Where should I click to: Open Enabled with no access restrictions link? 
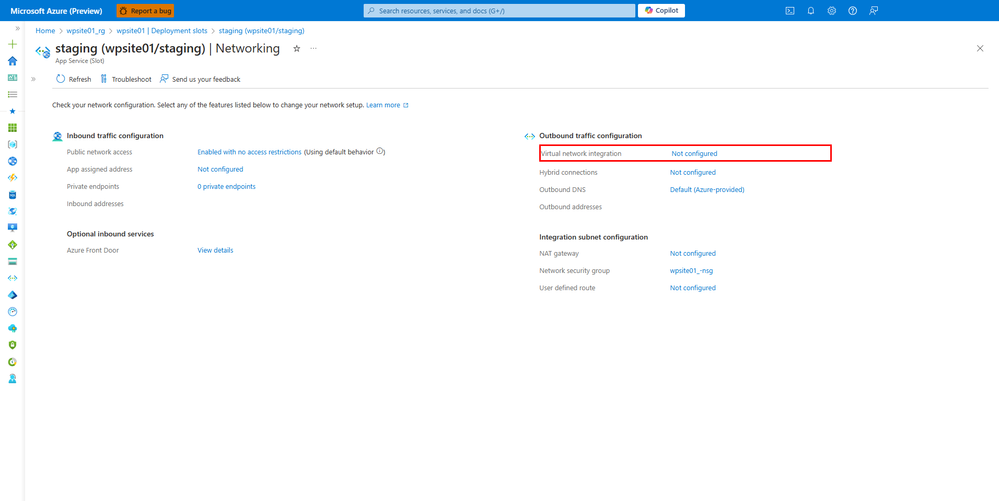pyautogui.click(x=249, y=152)
